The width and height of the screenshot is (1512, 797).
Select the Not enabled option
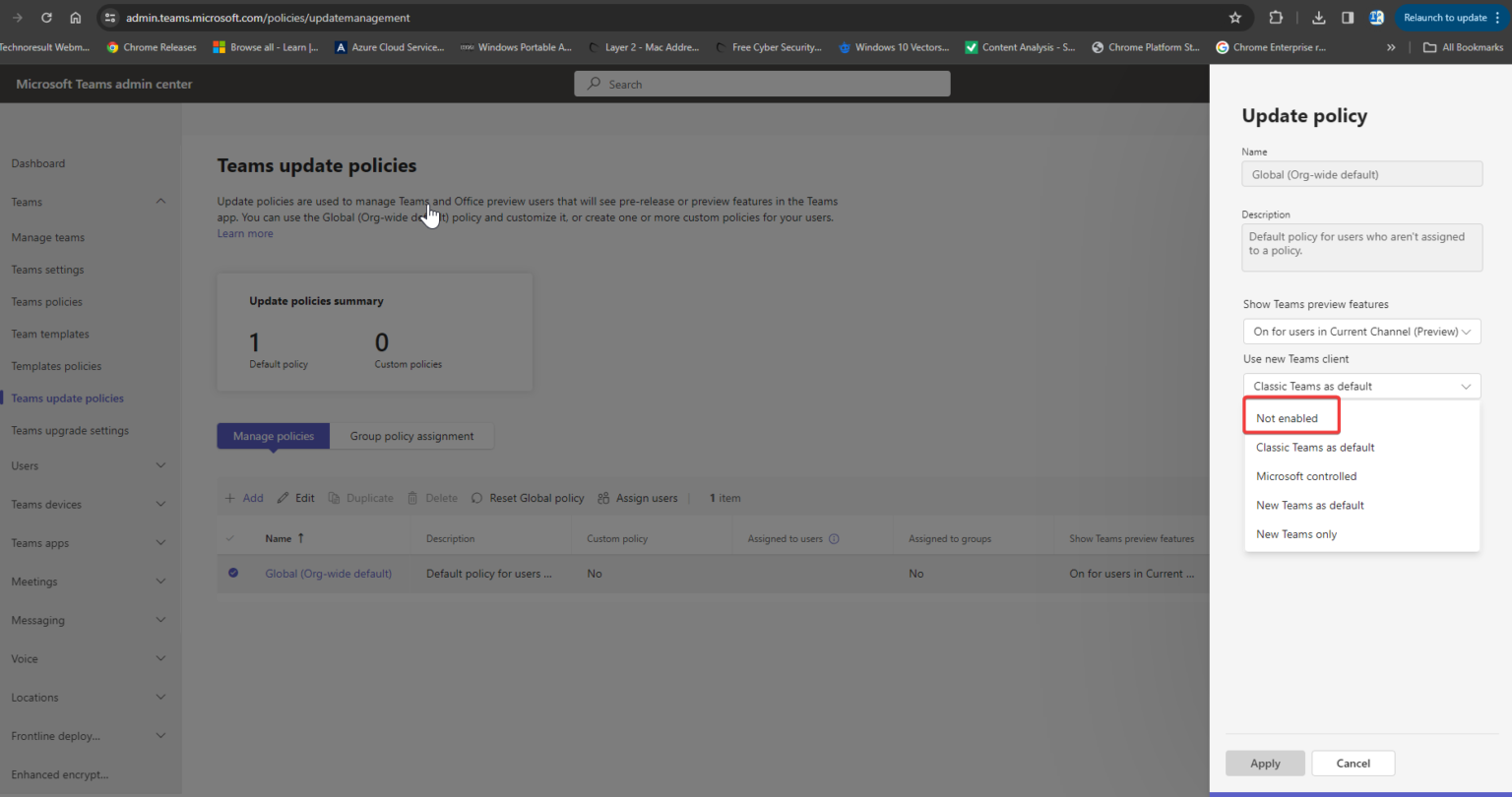click(x=1289, y=417)
